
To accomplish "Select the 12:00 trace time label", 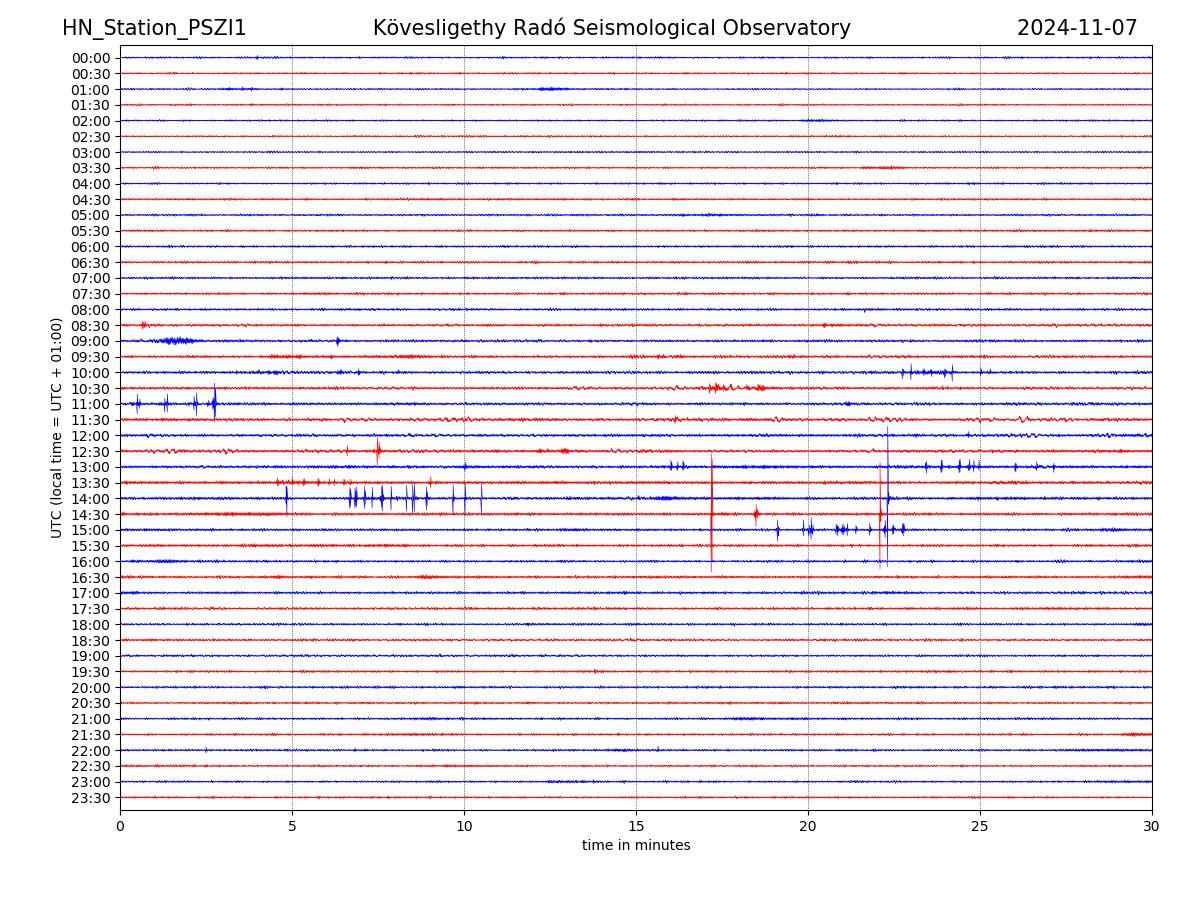I will pyautogui.click(x=91, y=436).
